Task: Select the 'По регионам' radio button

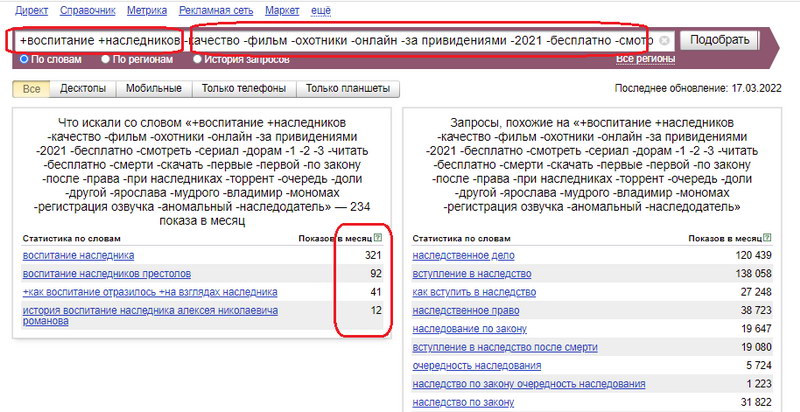Action: (106, 59)
